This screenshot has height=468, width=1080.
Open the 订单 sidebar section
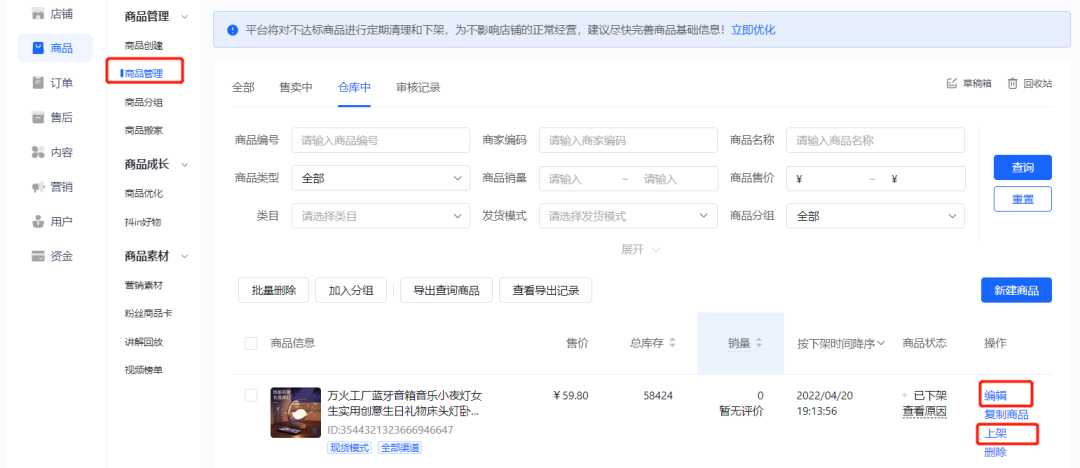point(54,83)
